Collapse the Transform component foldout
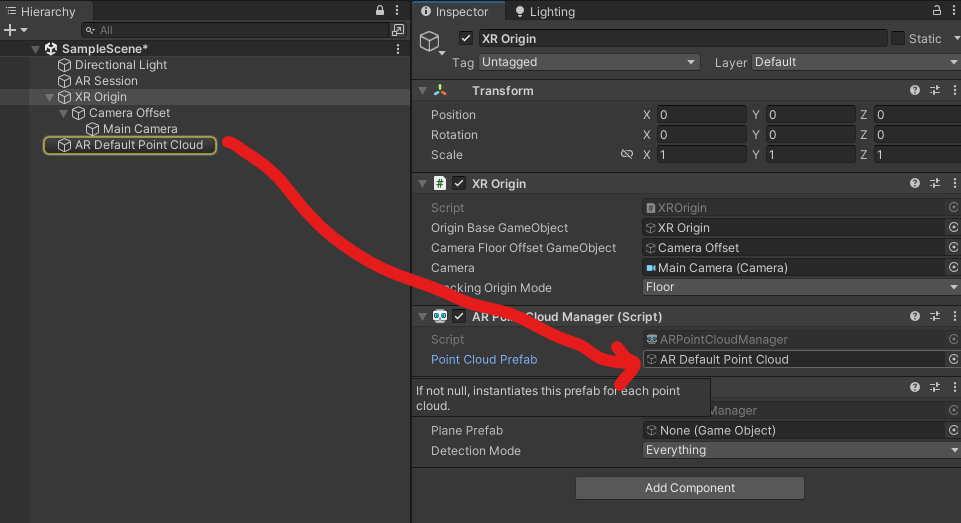This screenshot has width=961, height=523. tap(422, 91)
